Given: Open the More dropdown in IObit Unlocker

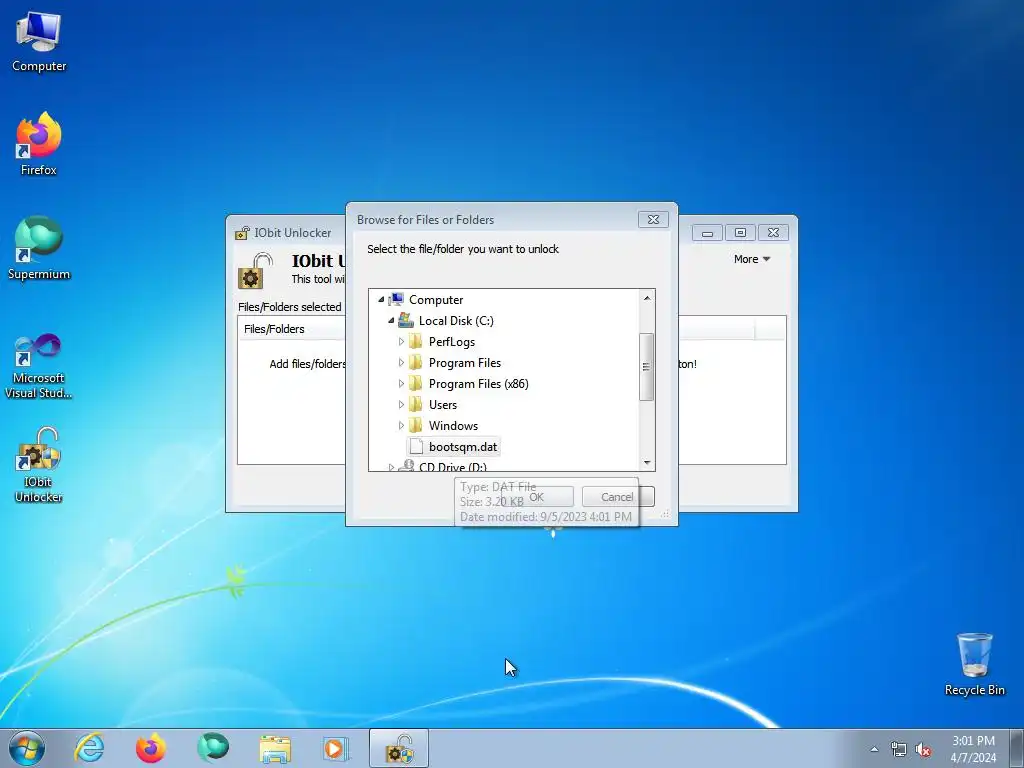Looking at the screenshot, I should [x=752, y=259].
